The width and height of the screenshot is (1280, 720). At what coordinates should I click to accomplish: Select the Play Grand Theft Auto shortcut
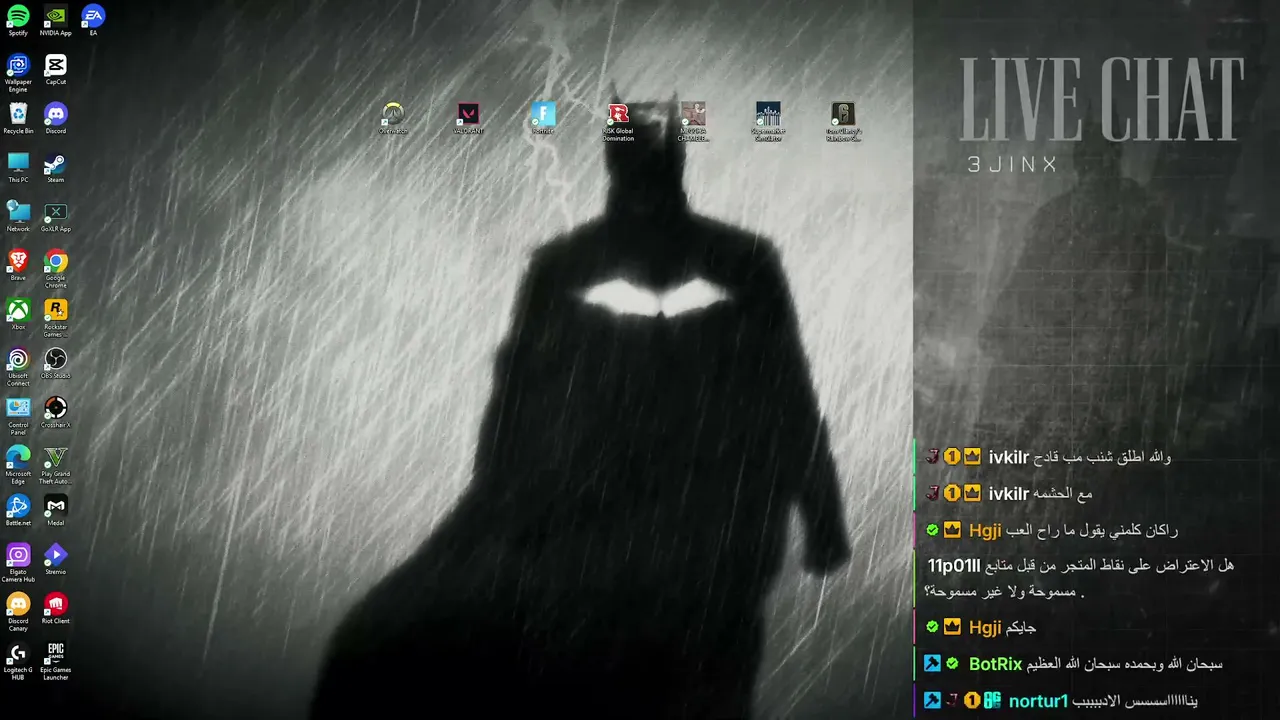click(56, 465)
